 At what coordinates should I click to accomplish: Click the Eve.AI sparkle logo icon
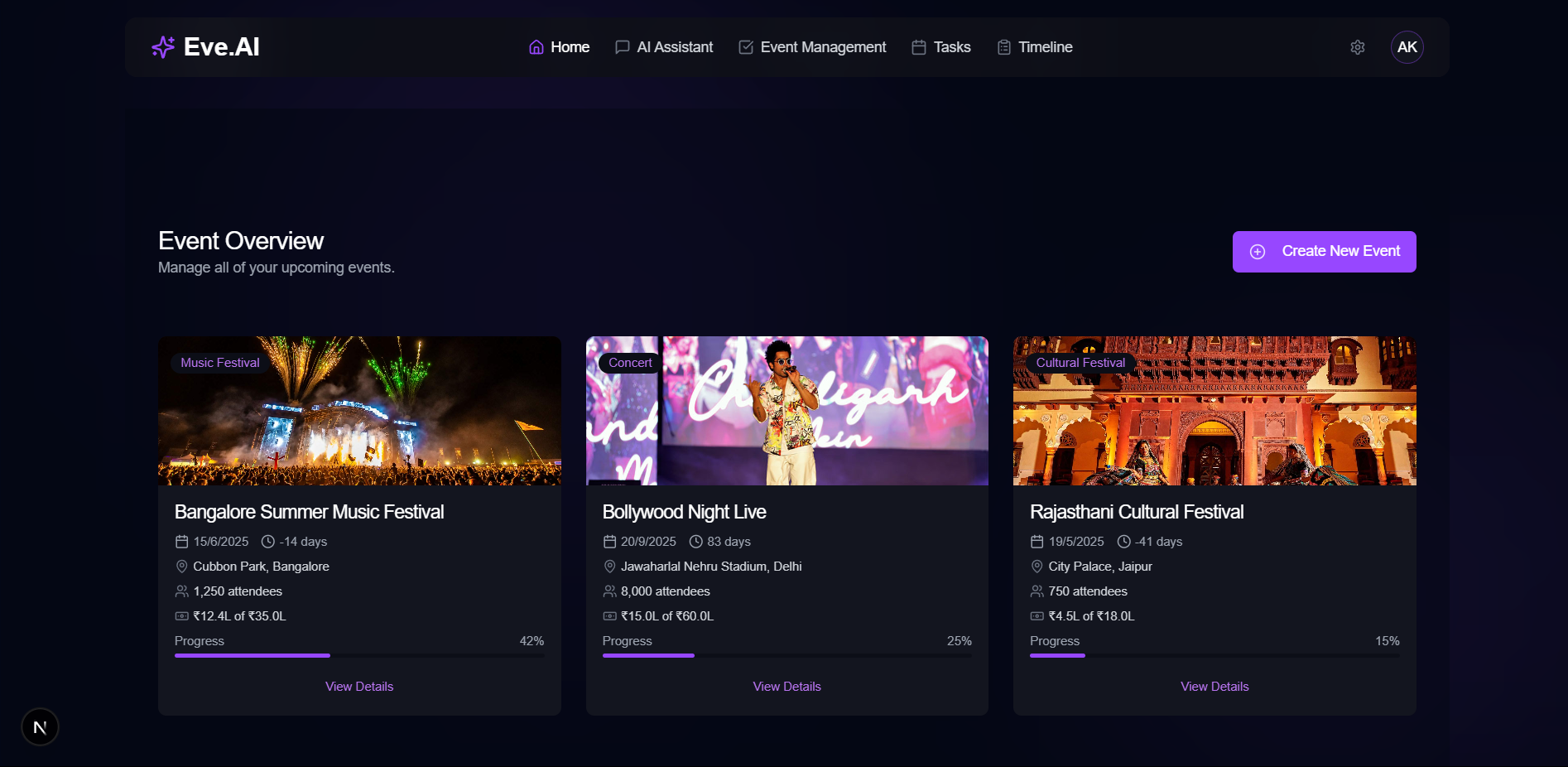162,47
